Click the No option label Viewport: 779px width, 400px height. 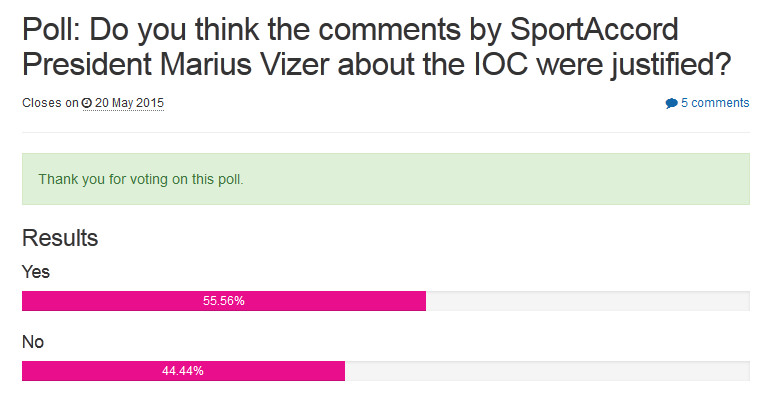33,342
